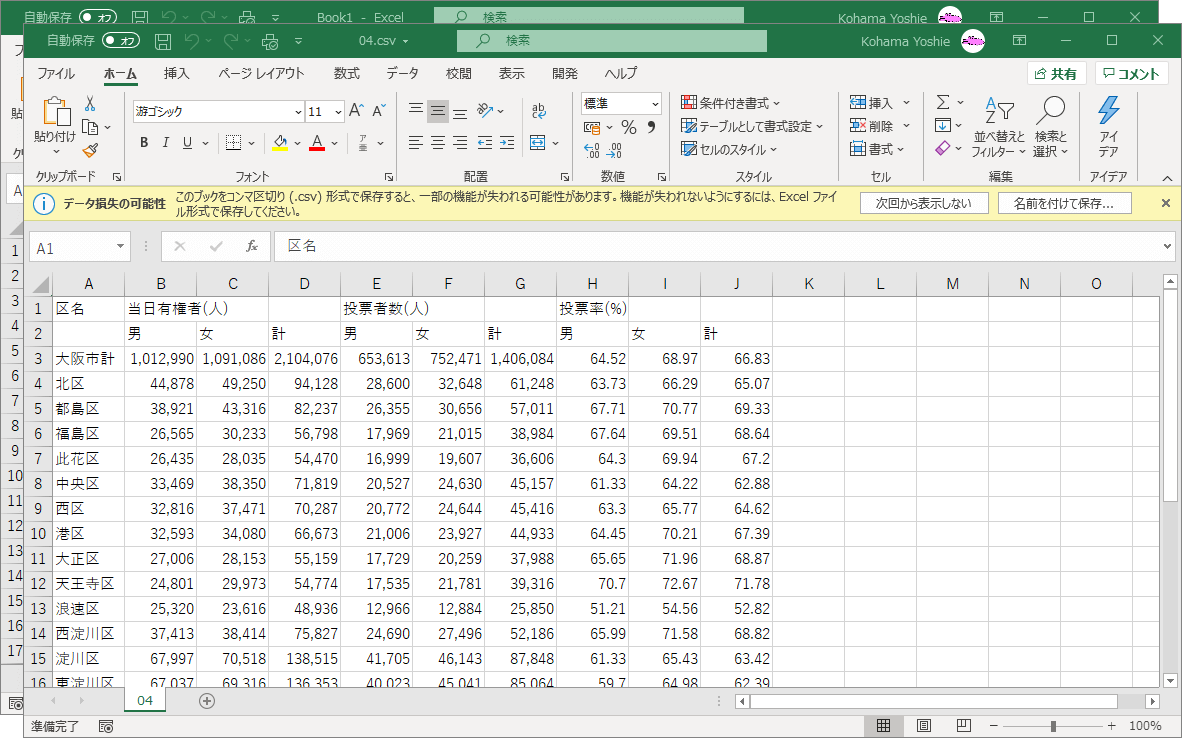Click the Cut scissors icon

(90, 104)
